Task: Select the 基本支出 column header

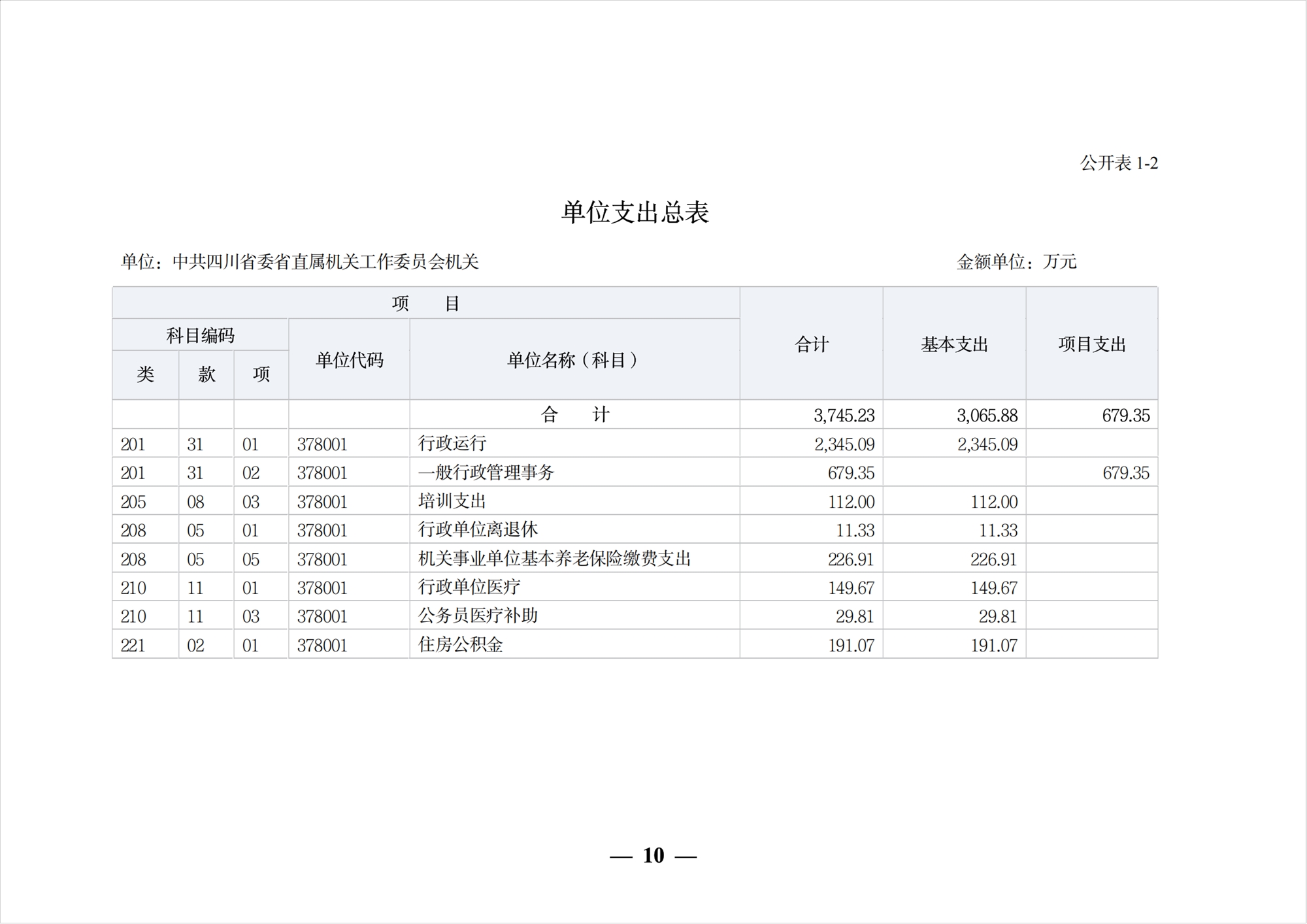Action: (x=954, y=344)
